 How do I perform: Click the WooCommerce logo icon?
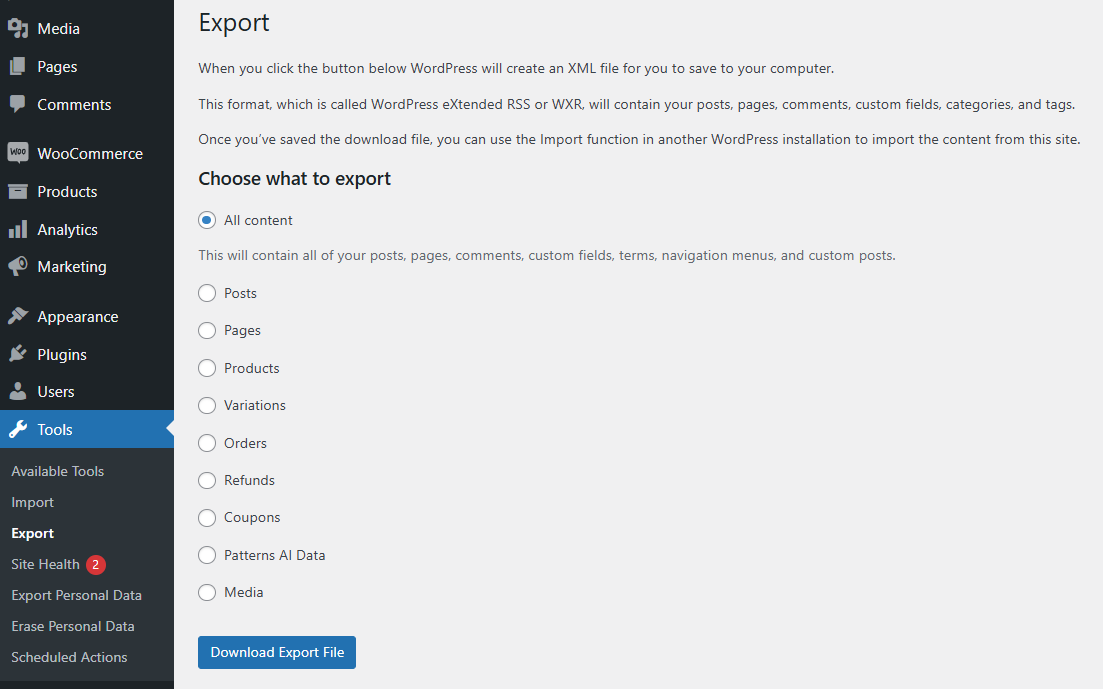tap(18, 153)
